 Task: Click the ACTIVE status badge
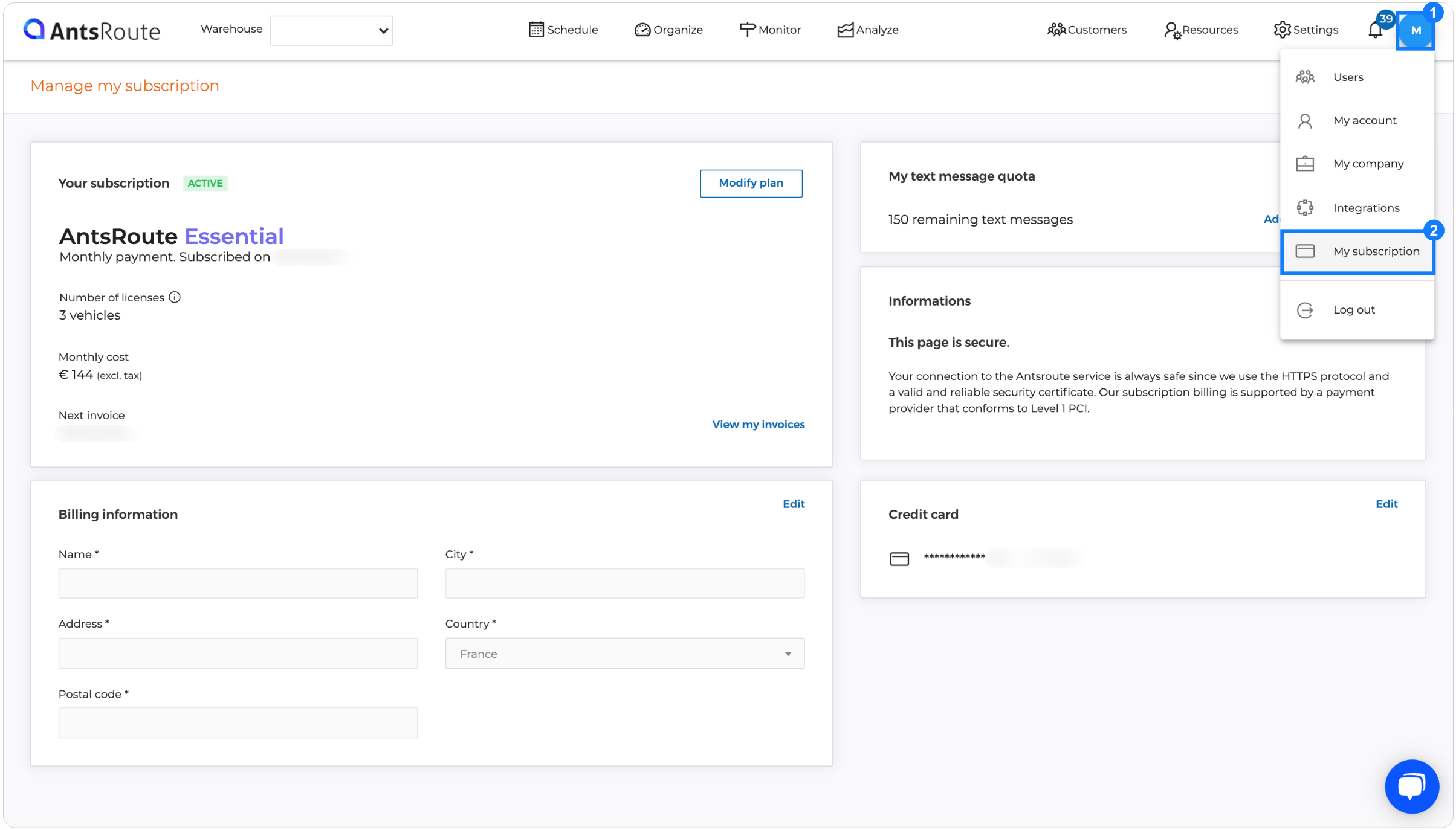tap(205, 183)
